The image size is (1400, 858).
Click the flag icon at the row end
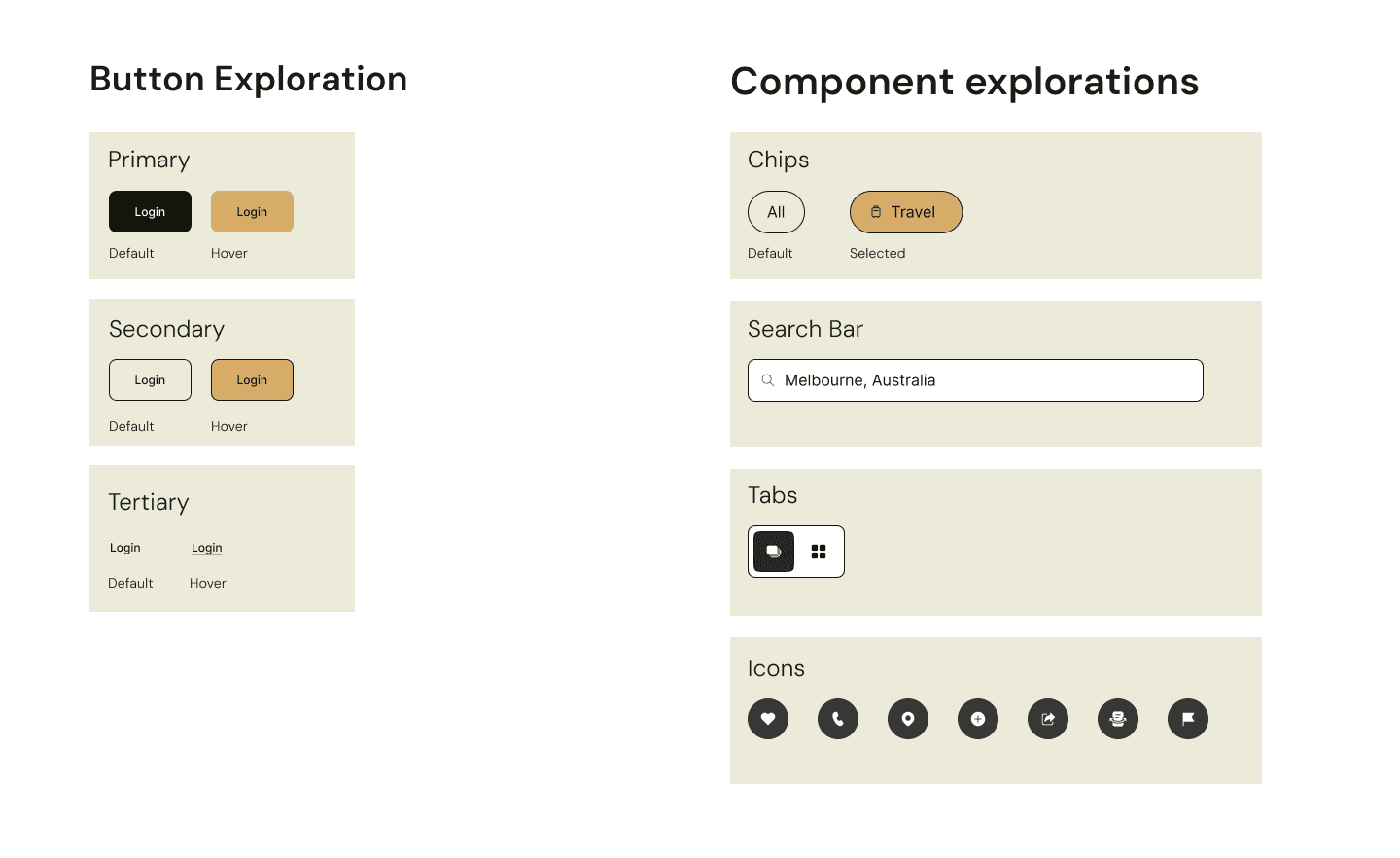click(x=1188, y=719)
